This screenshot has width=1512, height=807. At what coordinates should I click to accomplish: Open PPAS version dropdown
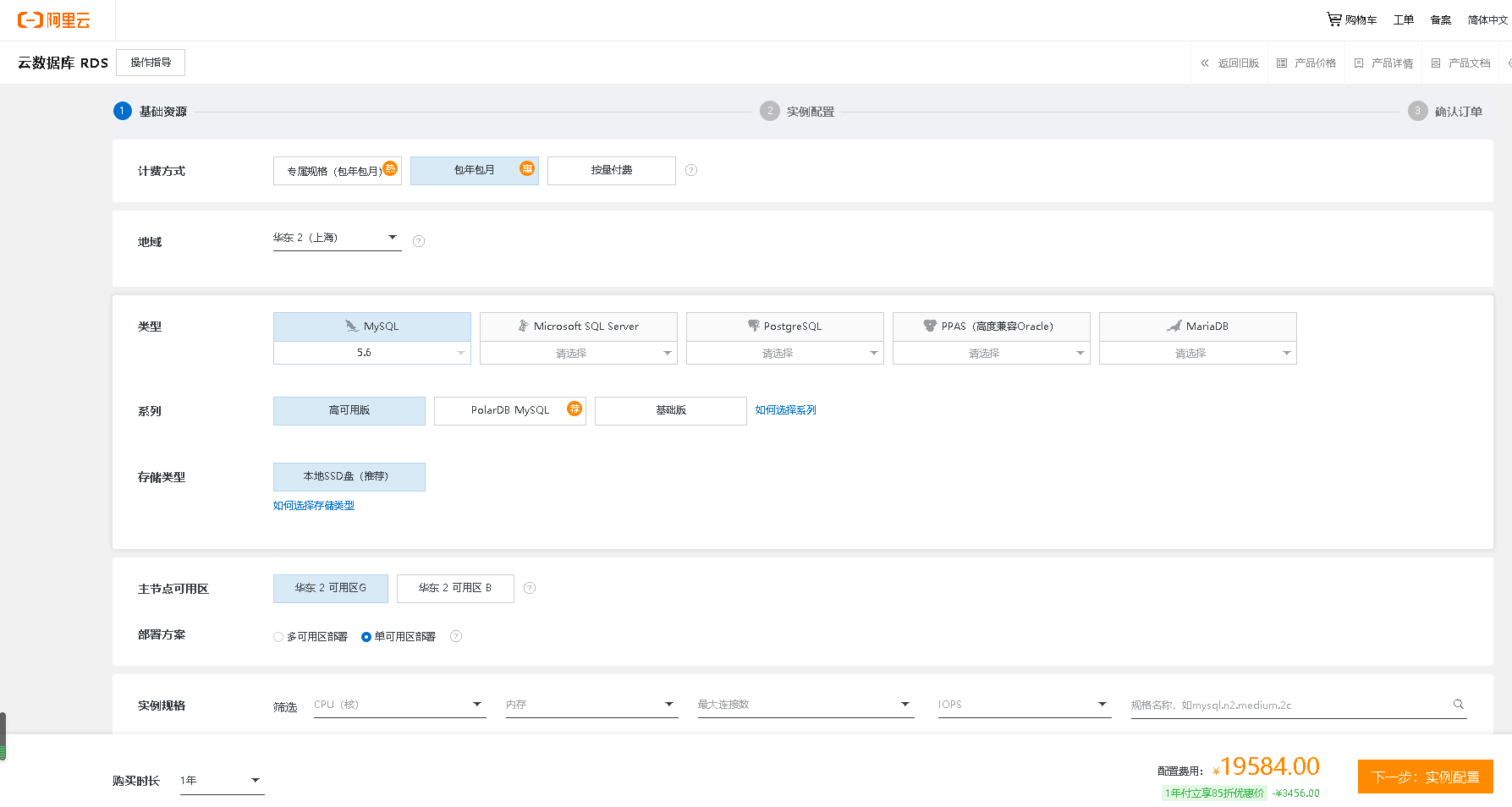992,353
